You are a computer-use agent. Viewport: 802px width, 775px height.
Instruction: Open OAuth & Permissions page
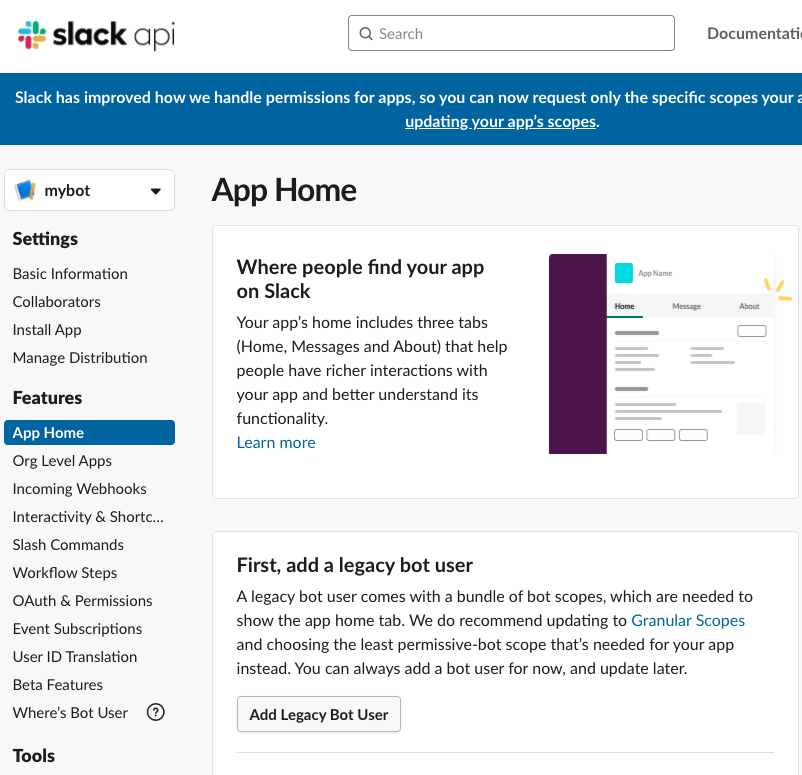[82, 601]
